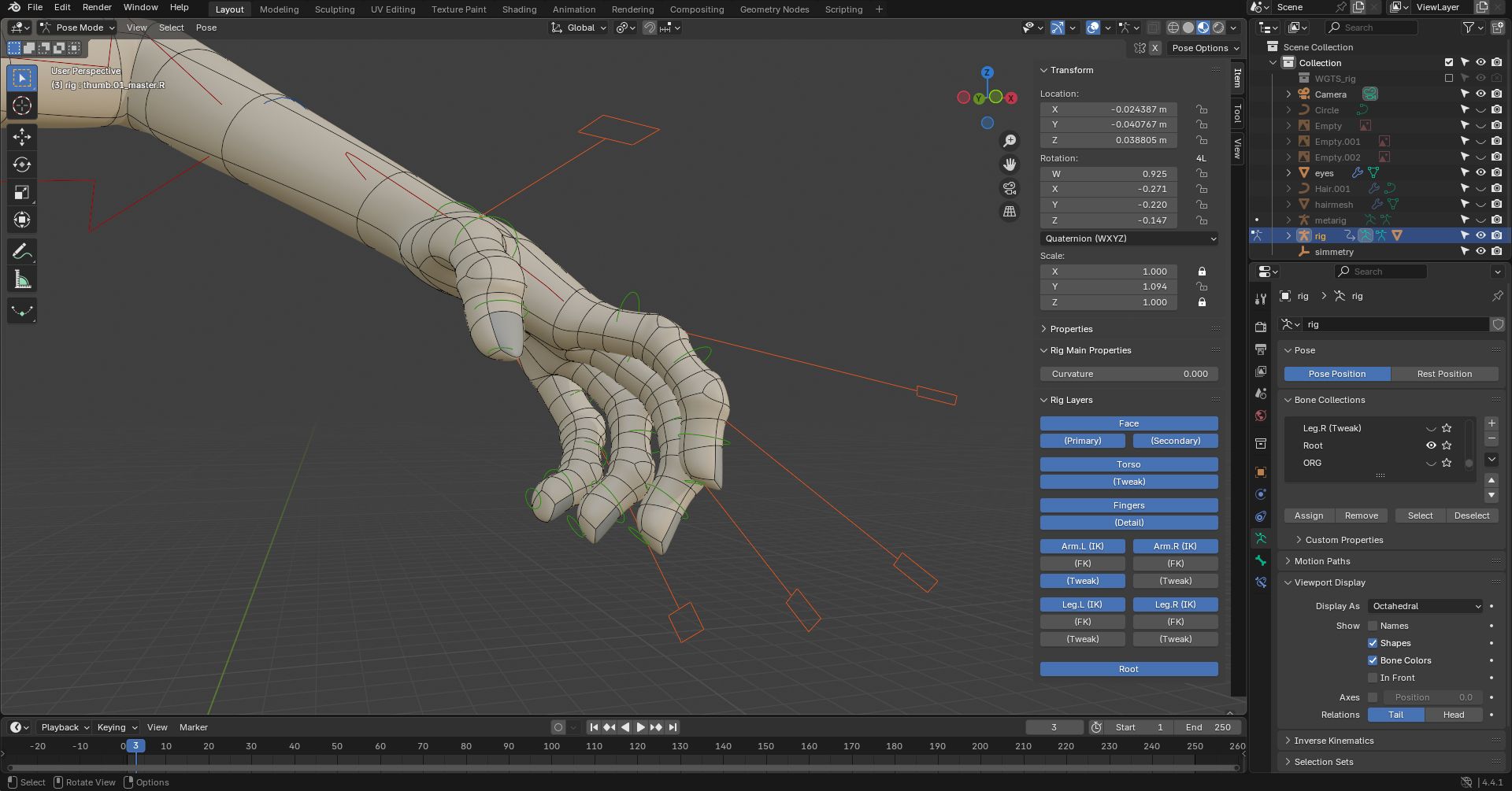Viewport: 1512px width, 791px height.
Task: Click the Rest Position button
Action: click(1443, 374)
